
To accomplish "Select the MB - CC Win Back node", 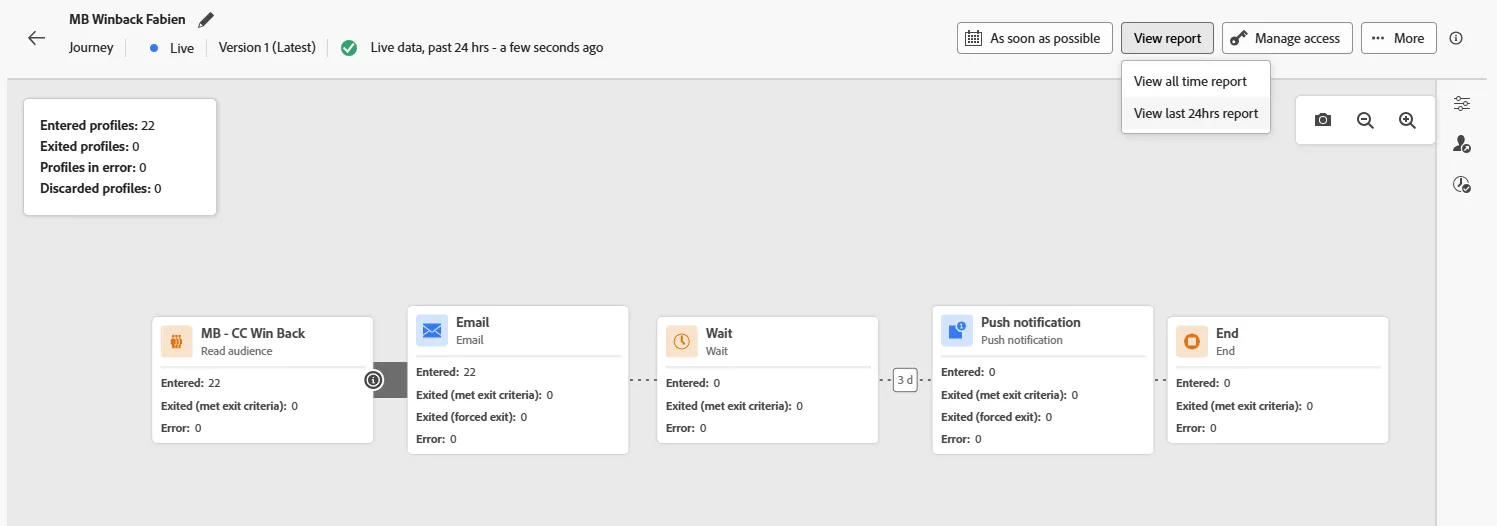I will pos(262,380).
